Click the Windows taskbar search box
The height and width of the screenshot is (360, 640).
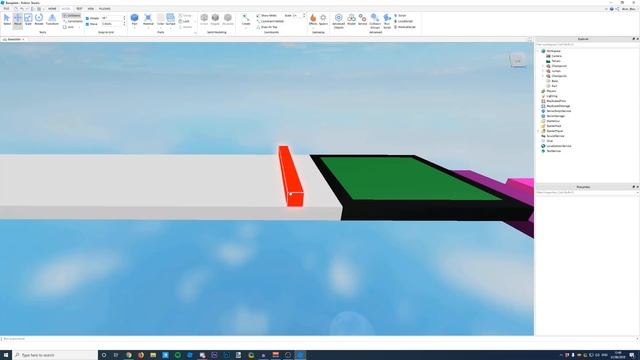click(x=55, y=355)
